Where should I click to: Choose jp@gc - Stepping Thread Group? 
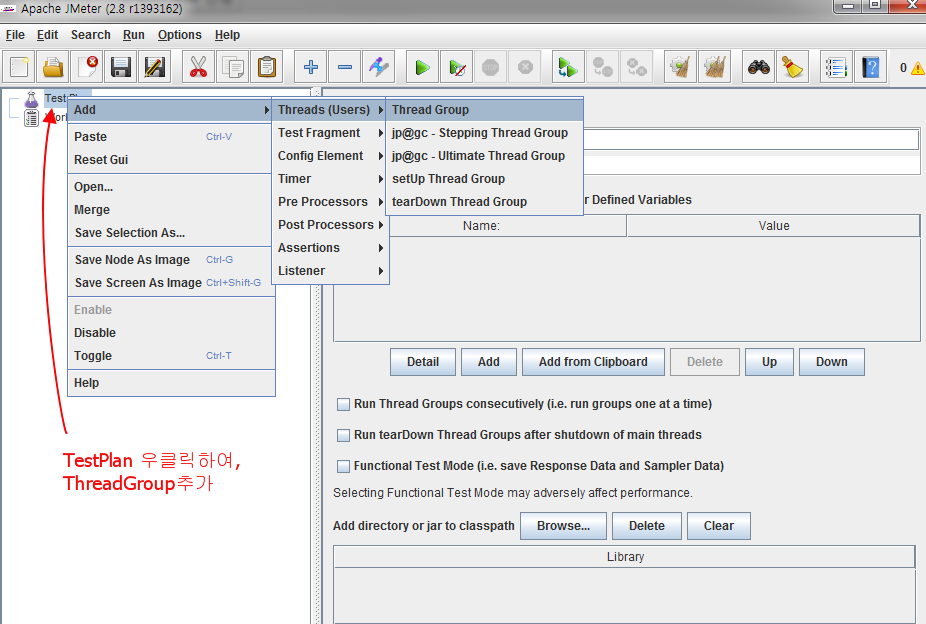click(484, 133)
